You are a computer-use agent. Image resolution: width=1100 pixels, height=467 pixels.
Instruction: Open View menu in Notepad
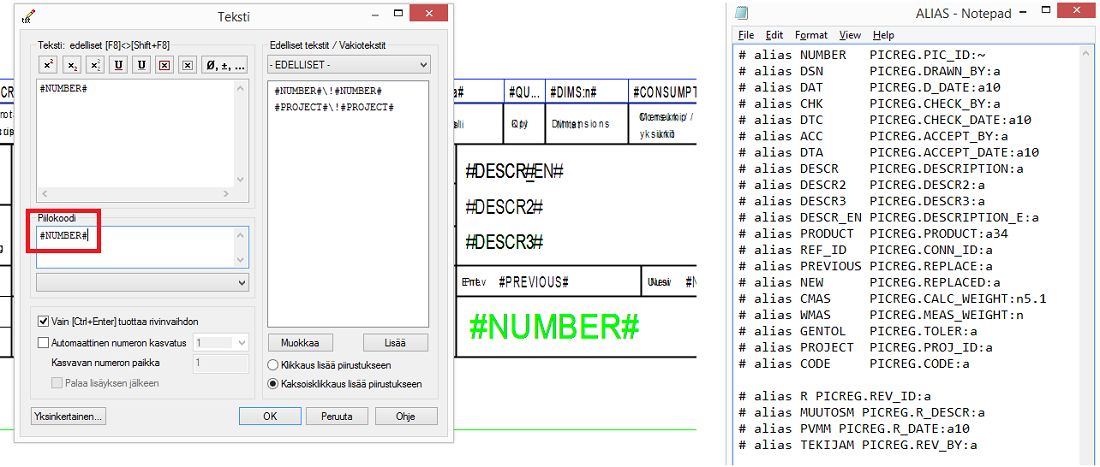click(850, 35)
